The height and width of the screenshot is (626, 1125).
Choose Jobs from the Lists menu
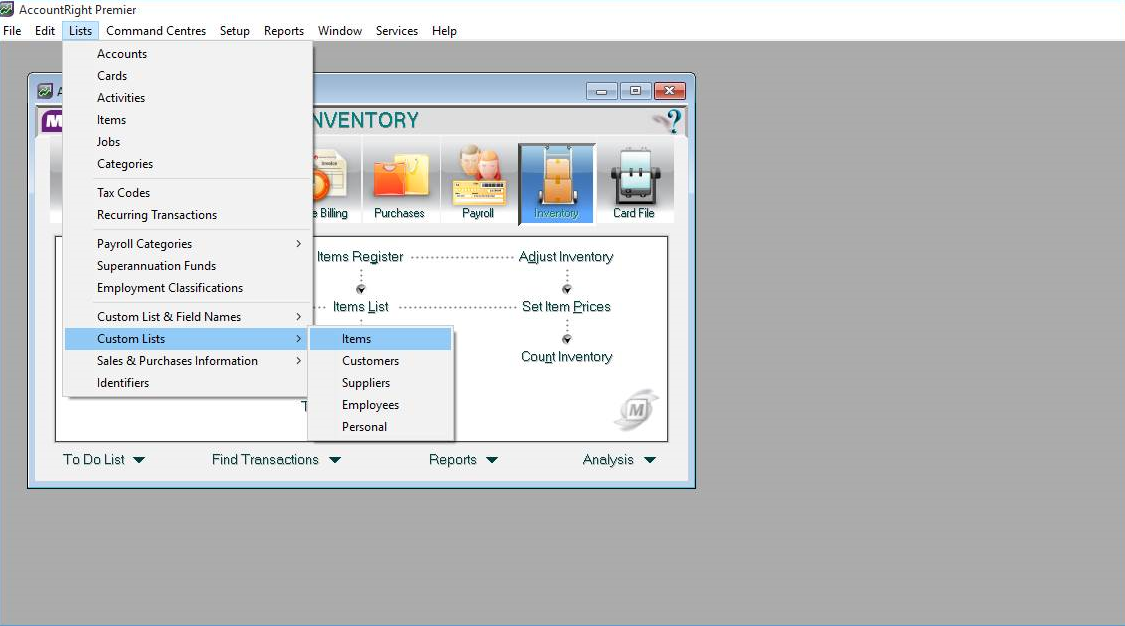188,142
